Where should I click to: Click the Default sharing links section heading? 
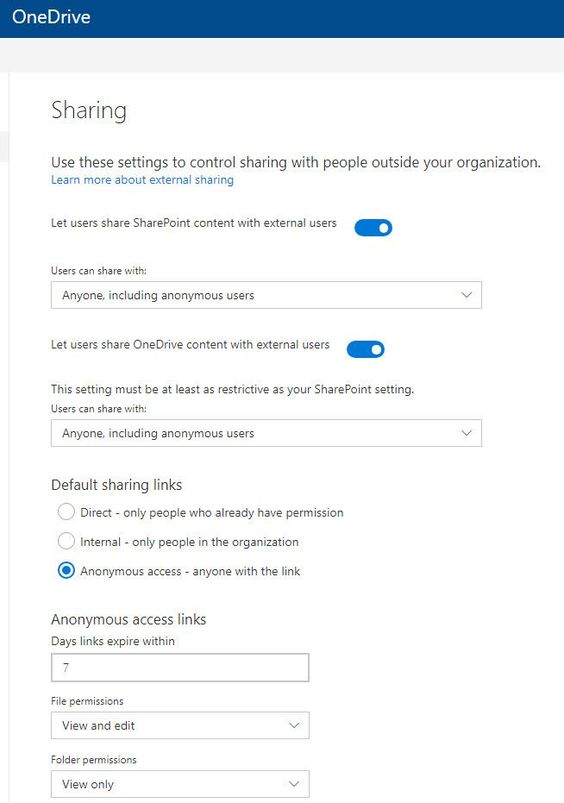point(117,485)
